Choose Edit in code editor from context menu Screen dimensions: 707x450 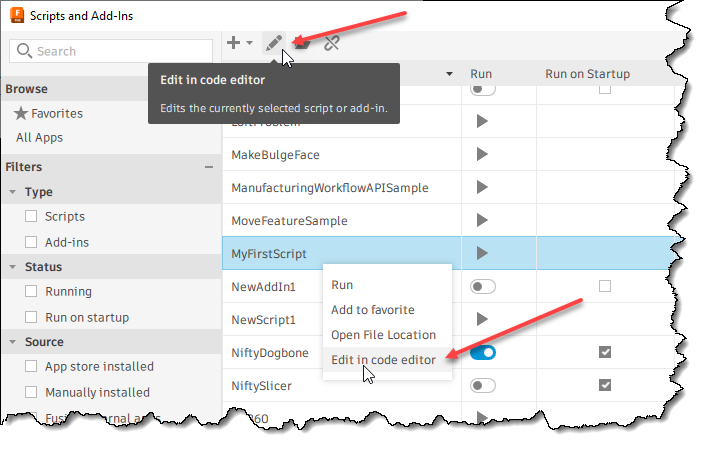[x=383, y=360]
